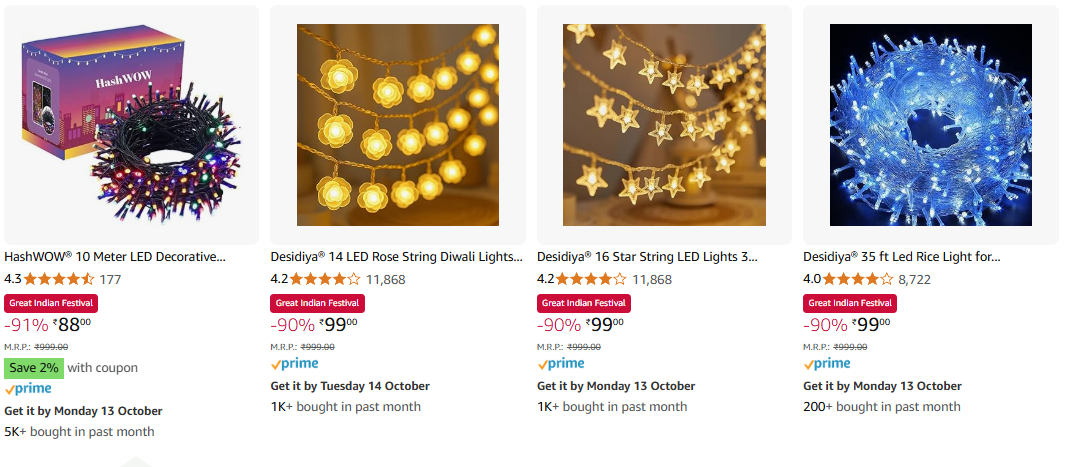Open the 4.2 star rating of Star String lights
The height and width of the screenshot is (467, 1067).
pos(591,279)
